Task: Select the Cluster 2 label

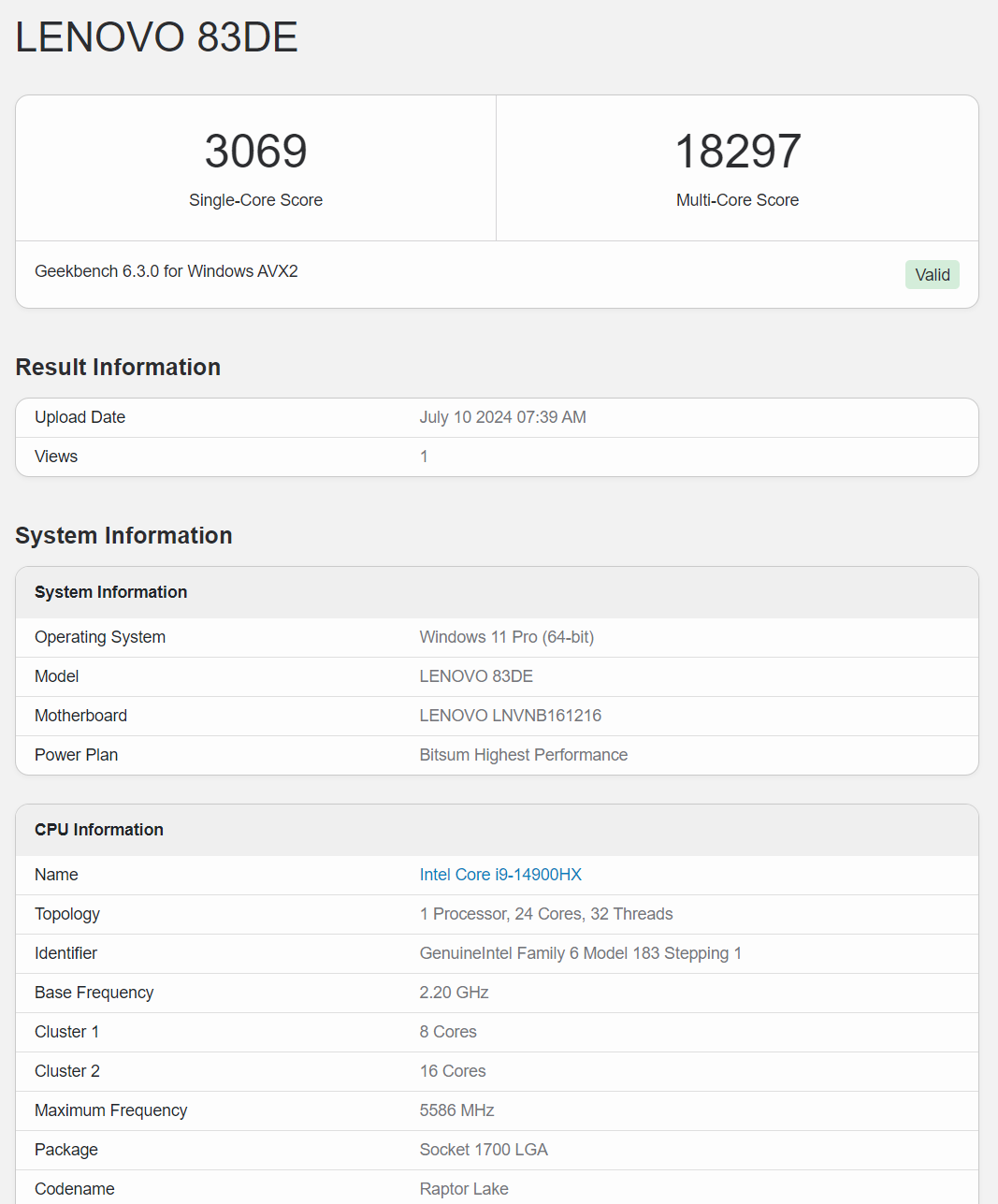Action: point(67,1071)
